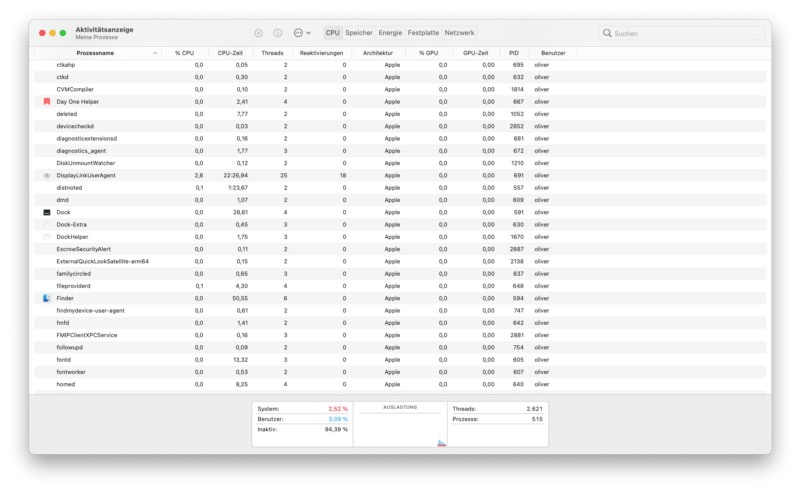Click the DisplayLinkUserAgent process icon
Viewport: 800px width, 492px height.
(47, 175)
